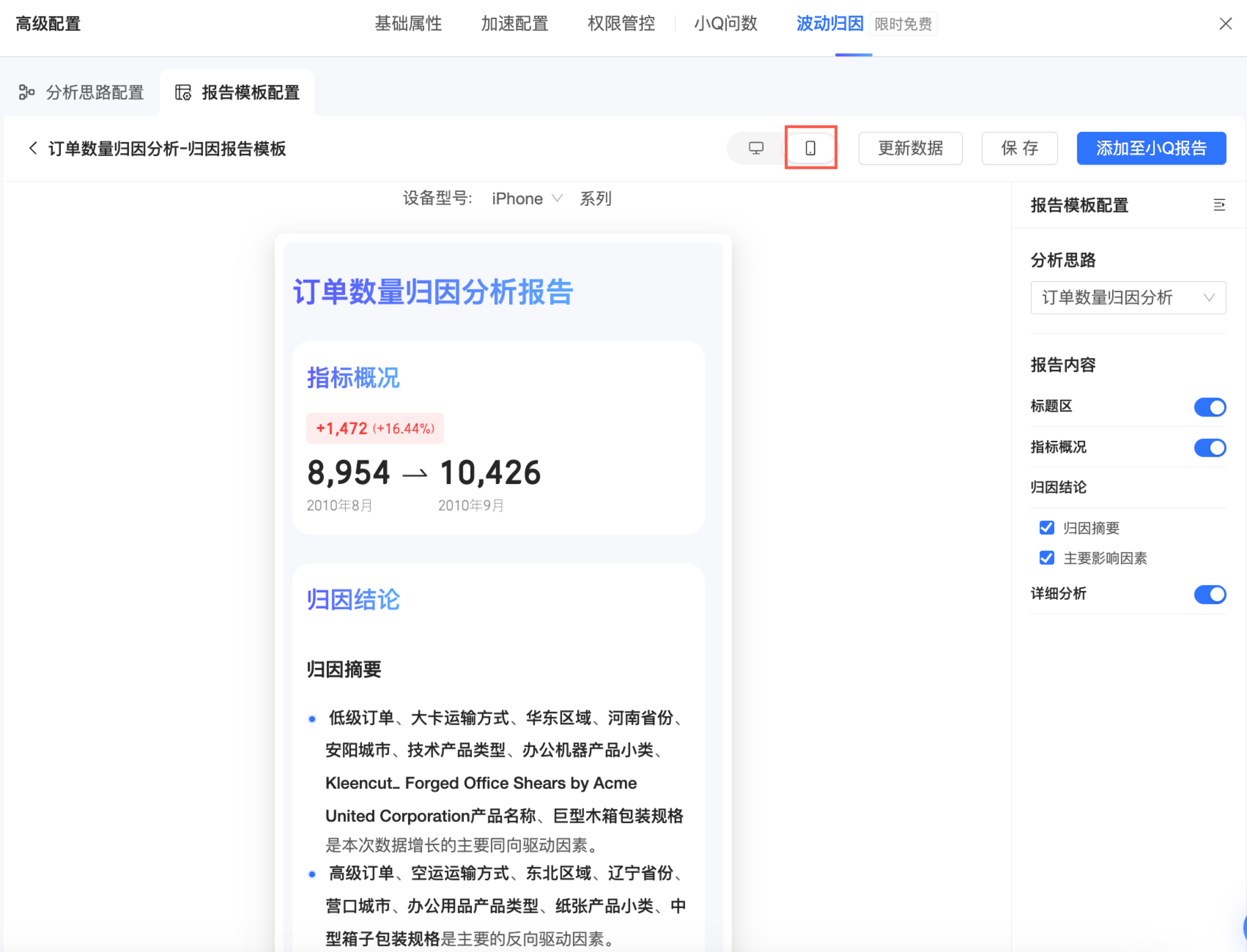This screenshot has width=1247, height=952.
Task: Open the 基础属性 tab
Action: (x=408, y=23)
